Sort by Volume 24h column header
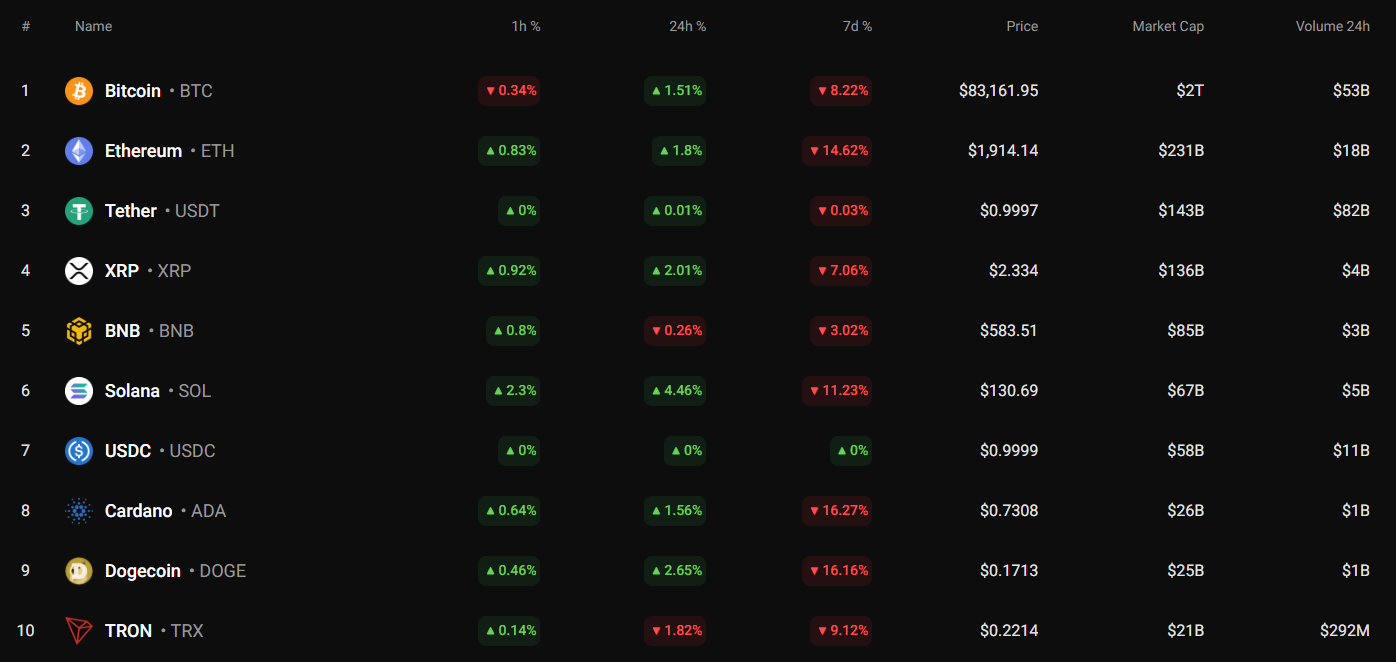The image size is (1396, 662). tap(1332, 26)
